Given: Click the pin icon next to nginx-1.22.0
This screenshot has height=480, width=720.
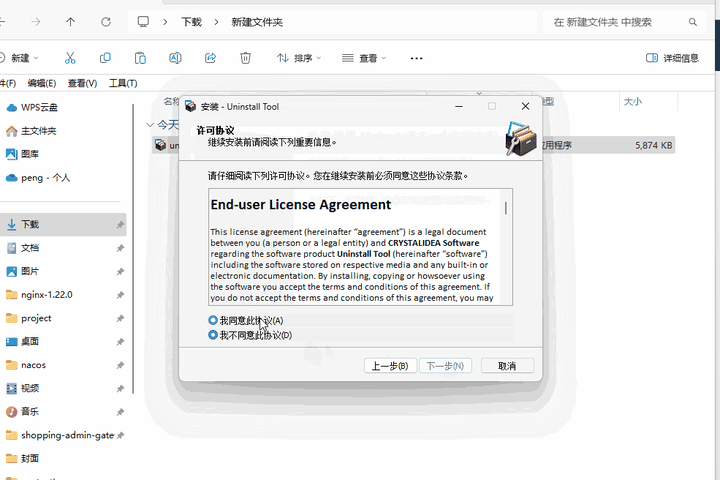Looking at the screenshot, I should [x=120, y=295].
